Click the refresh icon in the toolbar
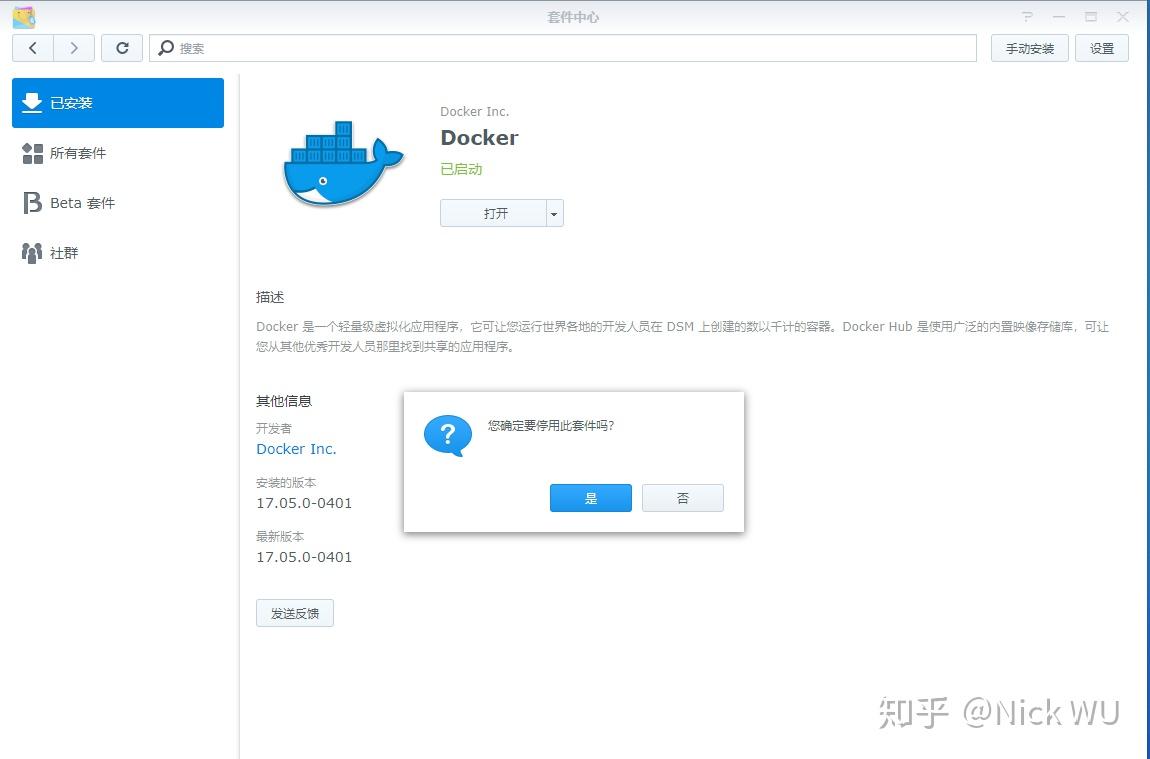 click(x=122, y=47)
